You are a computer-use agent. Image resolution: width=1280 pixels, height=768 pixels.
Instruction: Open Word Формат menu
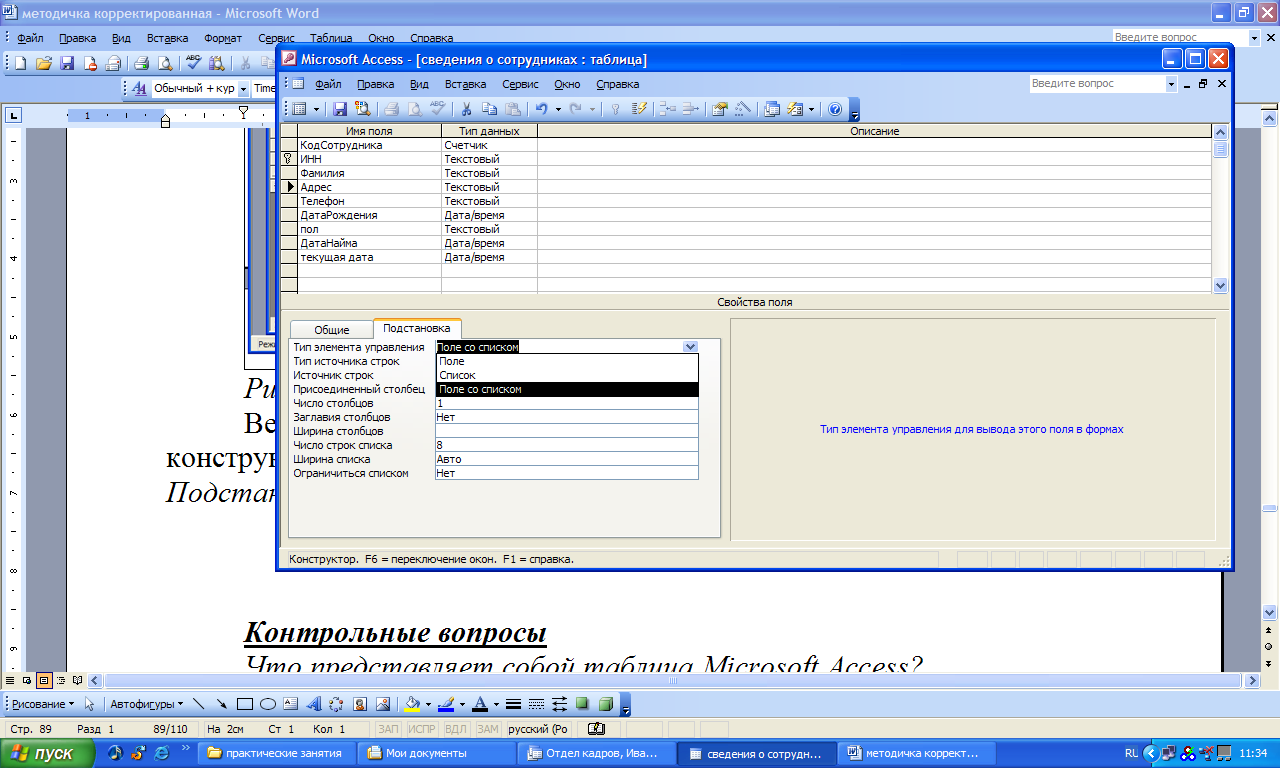coord(223,38)
